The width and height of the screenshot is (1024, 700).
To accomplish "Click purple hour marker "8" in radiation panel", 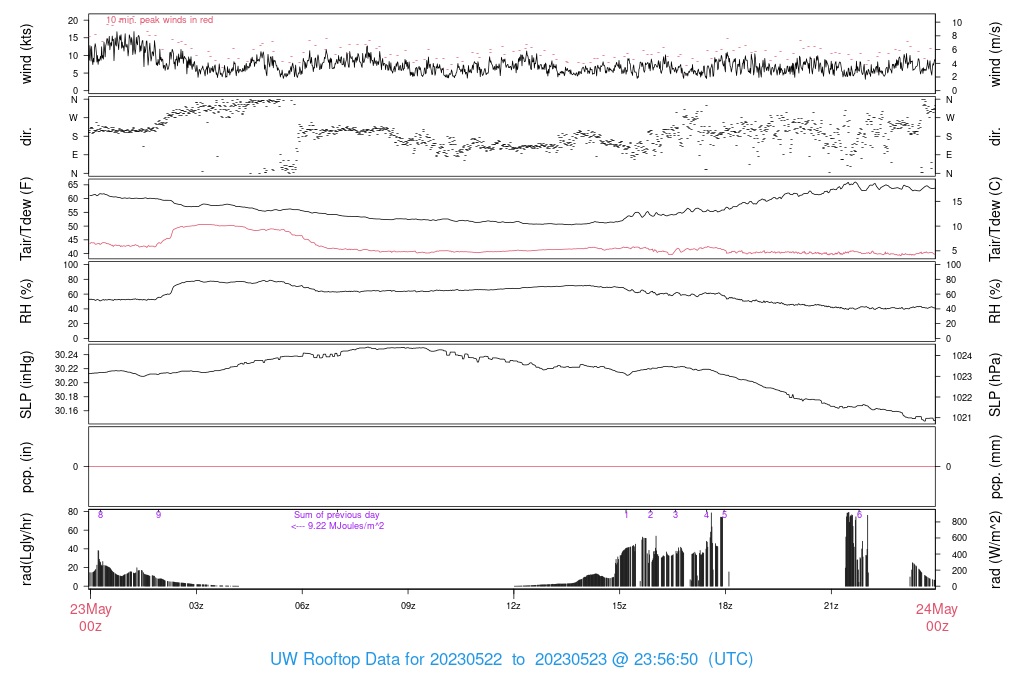I will (x=101, y=515).
